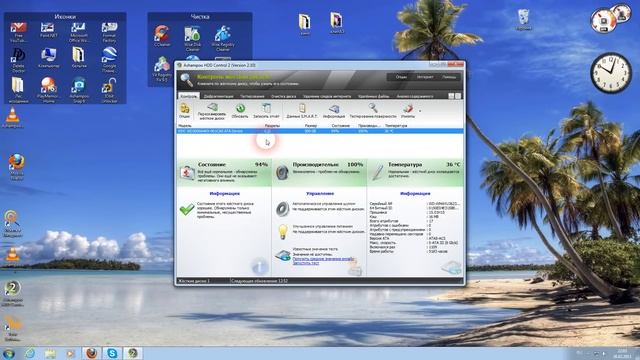The image size is (640, 360).
Task: Switch to the Дефрагментация tab
Action: coord(218,96)
